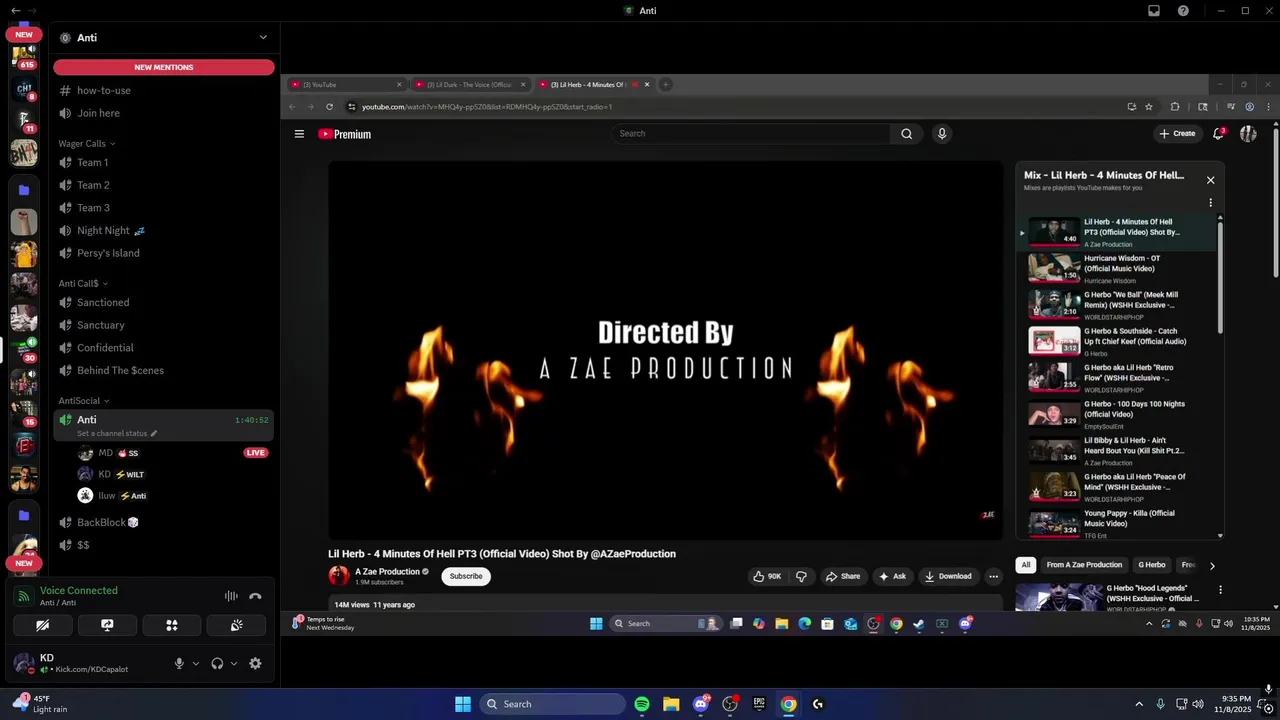The width and height of the screenshot is (1280, 720).
Task: Reload the YouTube page
Action: click(329, 107)
